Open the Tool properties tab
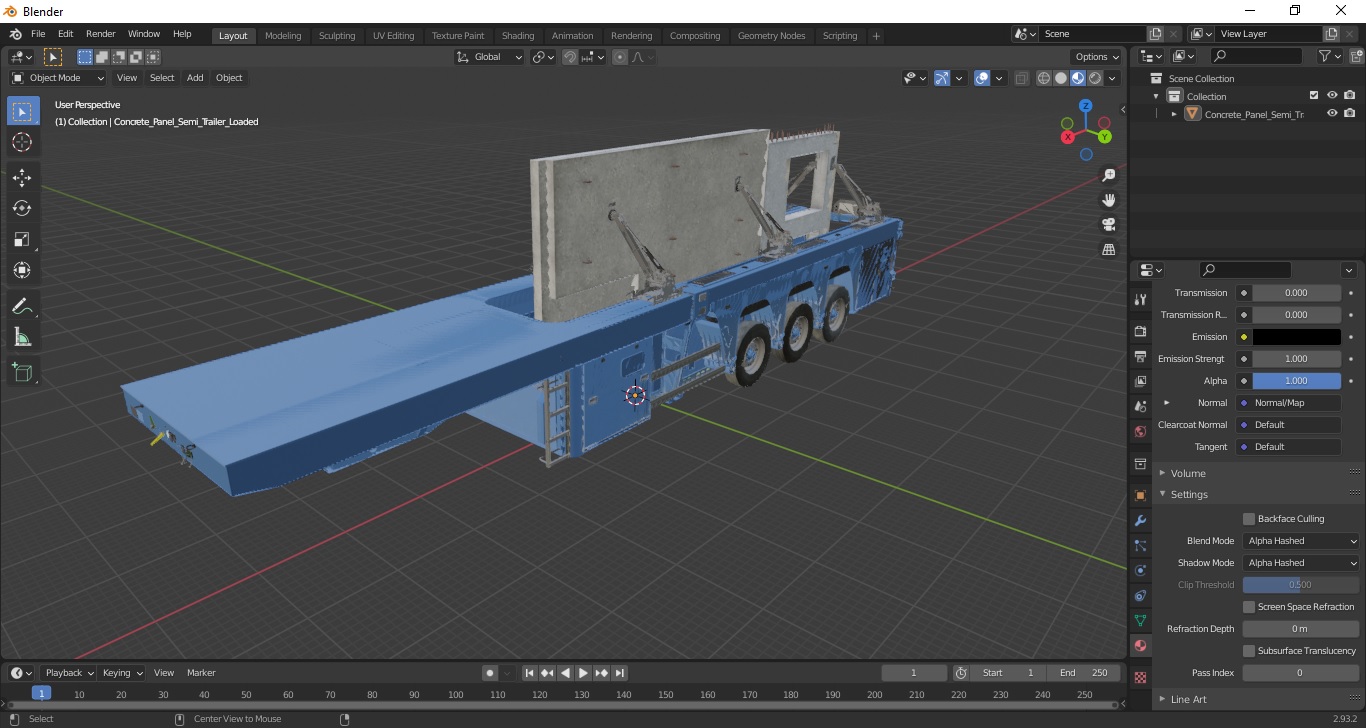1366x728 pixels. [1140, 300]
